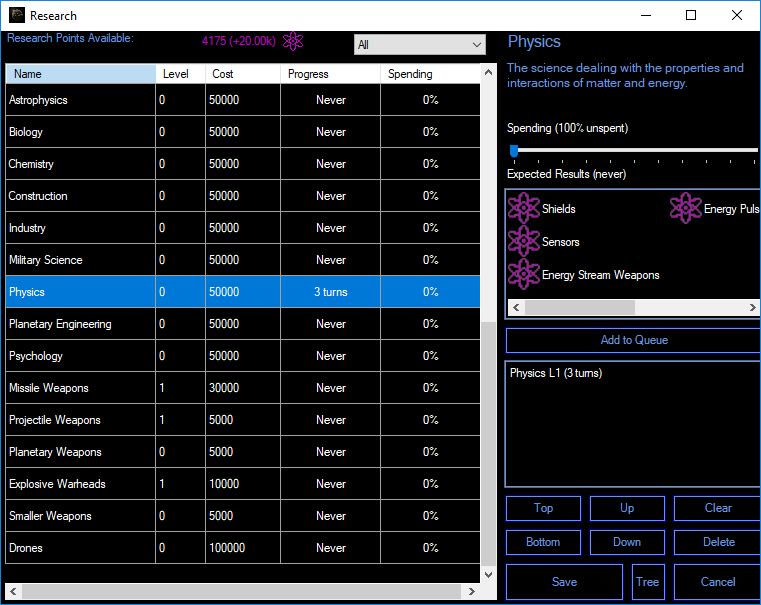Image resolution: width=761 pixels, height=605 pixels.
Task: Select the Planetary Weapons row
Action: (243, 452)
